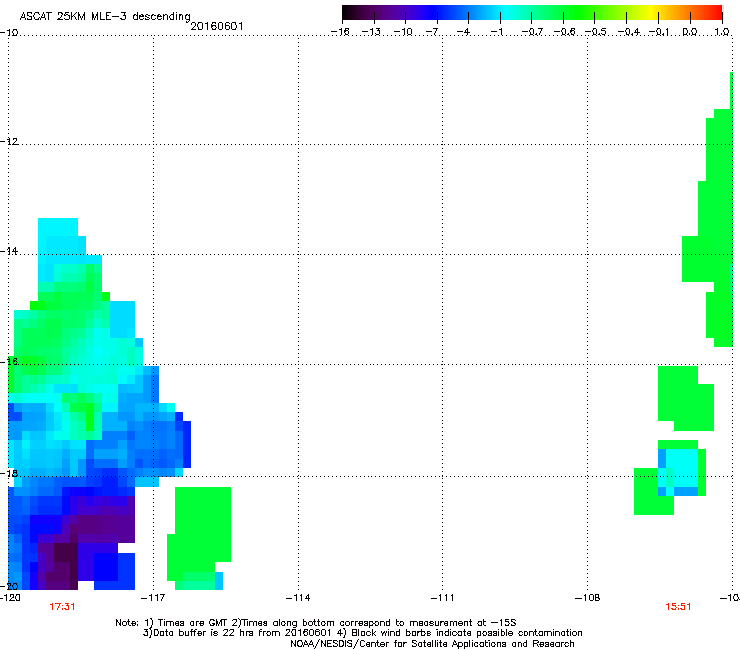Click the rainbow color scale bar
This screenshot has width=740, height=650.
click(x=532, y=13)
